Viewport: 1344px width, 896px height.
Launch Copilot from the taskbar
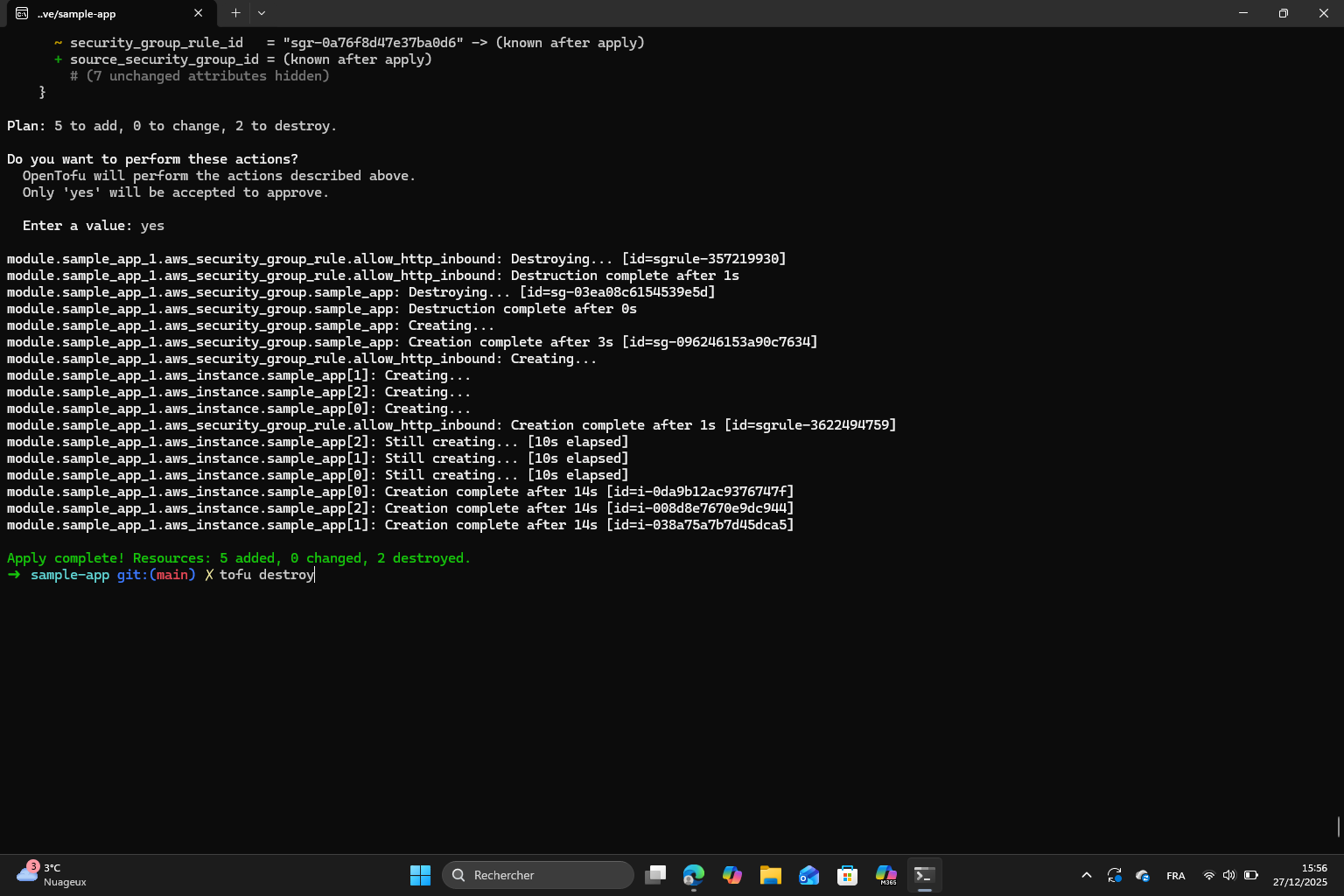pos(731,874)
